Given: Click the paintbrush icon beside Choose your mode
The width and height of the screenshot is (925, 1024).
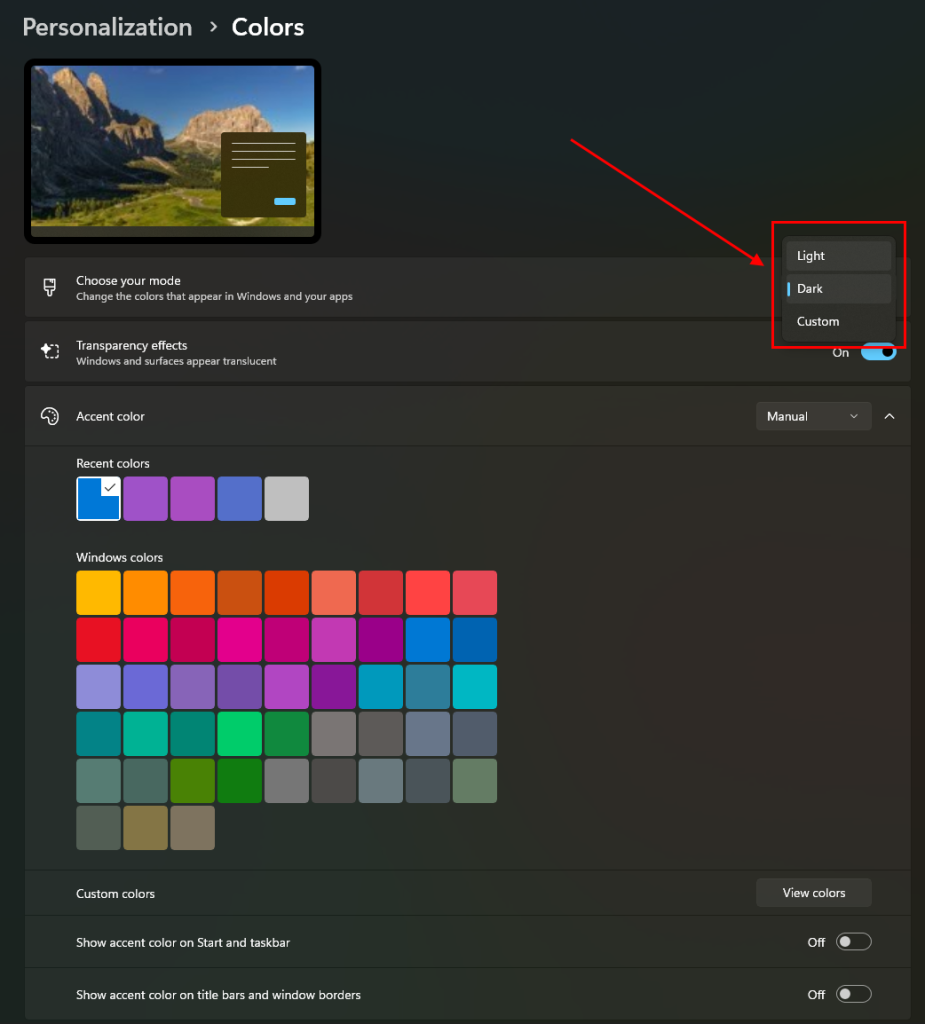Looking at the screenshot, I should point(49,288).
